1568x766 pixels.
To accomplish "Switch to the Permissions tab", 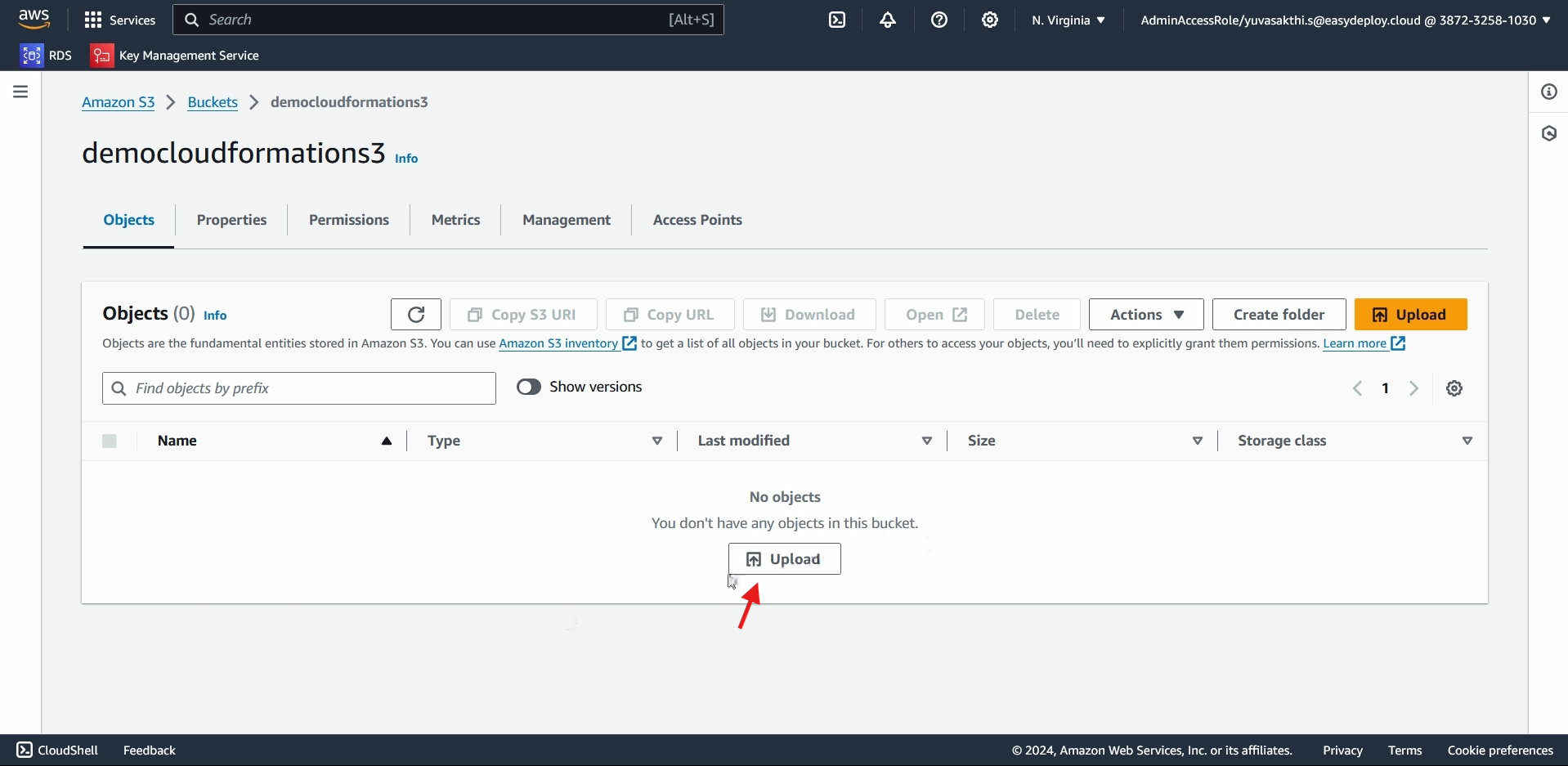I will coord(349,220).
